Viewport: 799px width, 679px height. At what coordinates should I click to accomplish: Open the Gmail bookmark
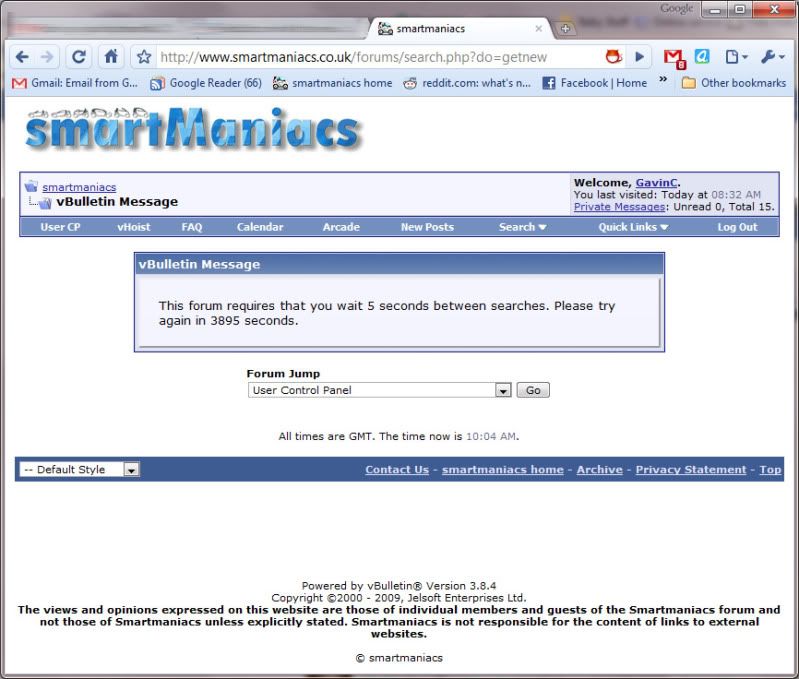pyautogui.click(x=74, y=83)
